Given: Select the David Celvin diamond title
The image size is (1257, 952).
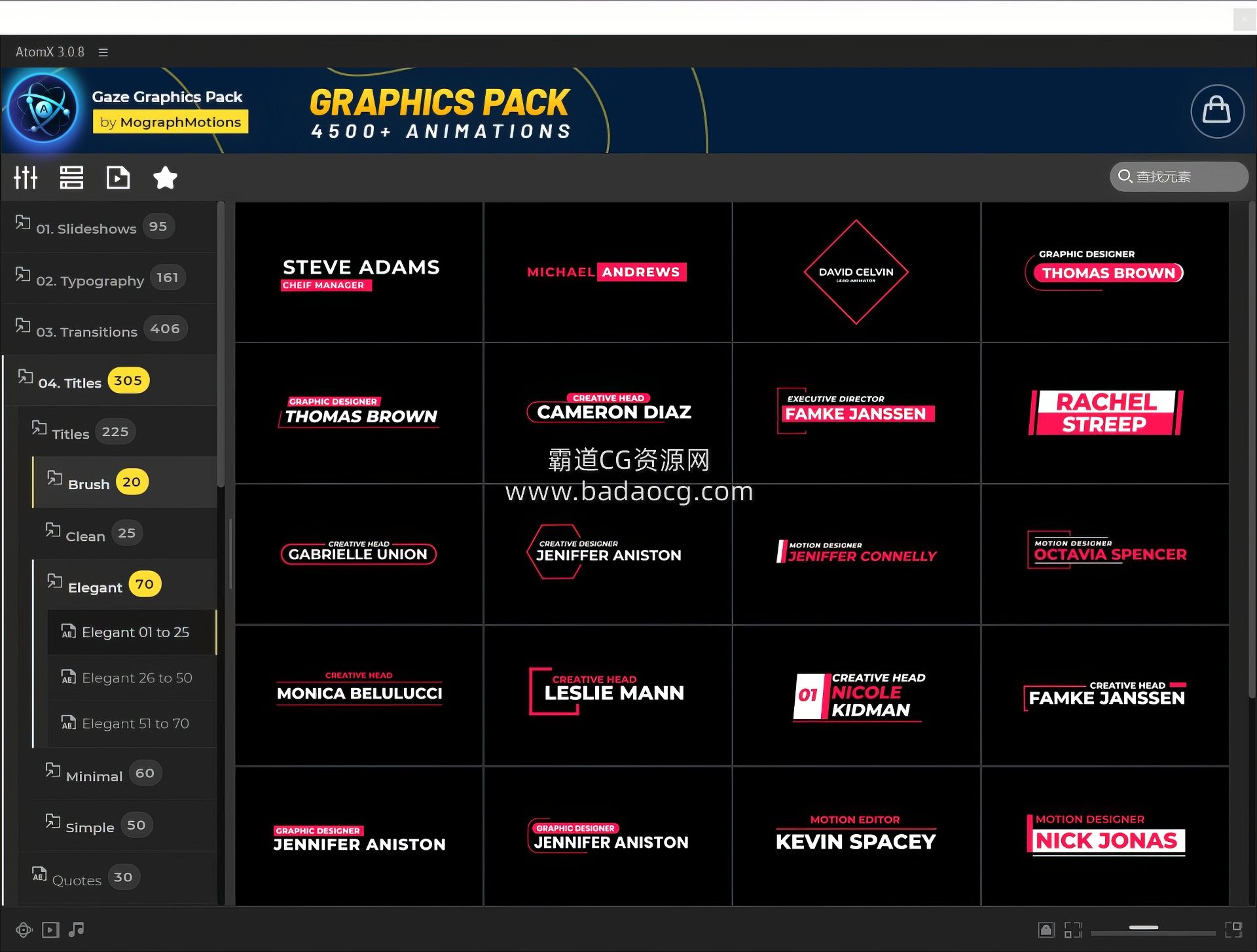Looking at the screenshot, I should tap(856, 272).
